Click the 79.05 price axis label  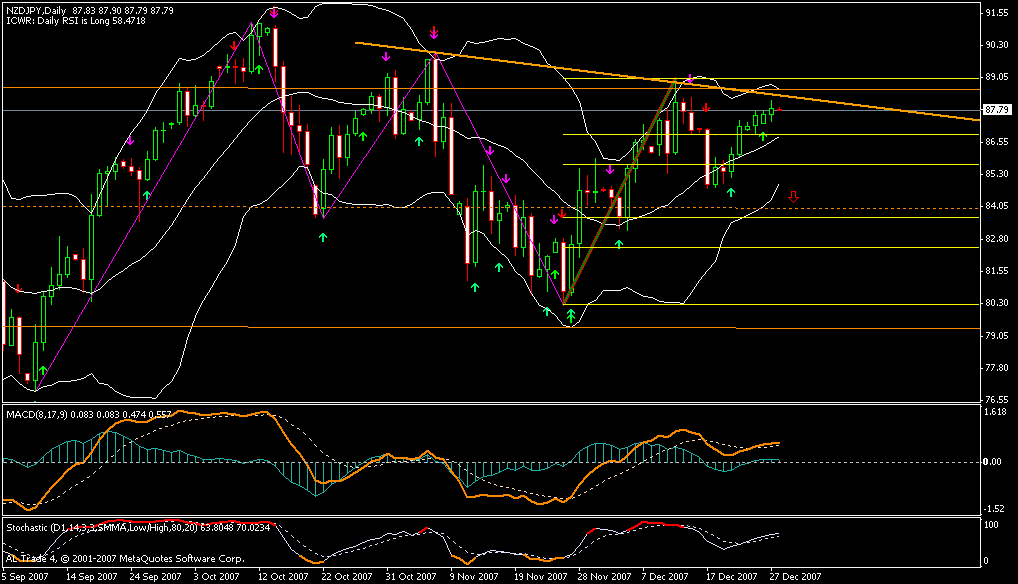click(997, 335)
